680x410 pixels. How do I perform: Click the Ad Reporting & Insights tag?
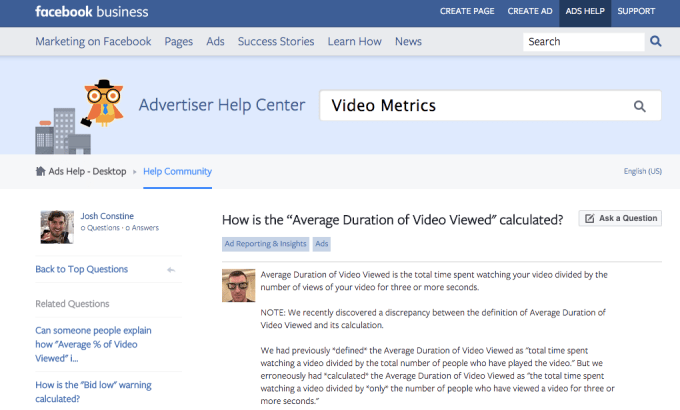click(265, 243)
